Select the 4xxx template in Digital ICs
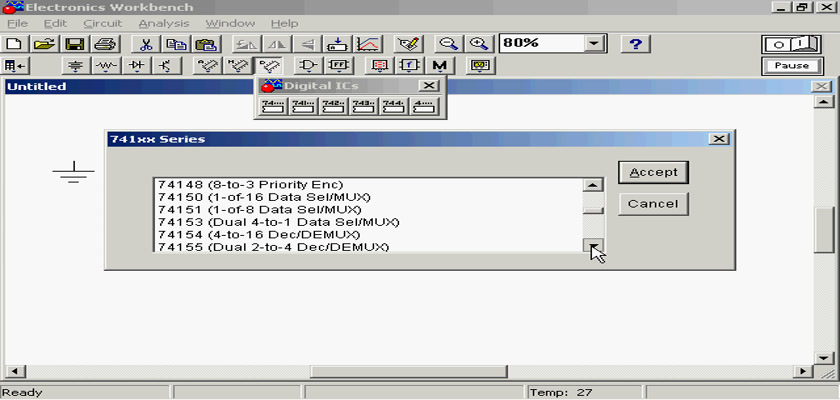 click(424, 106)
